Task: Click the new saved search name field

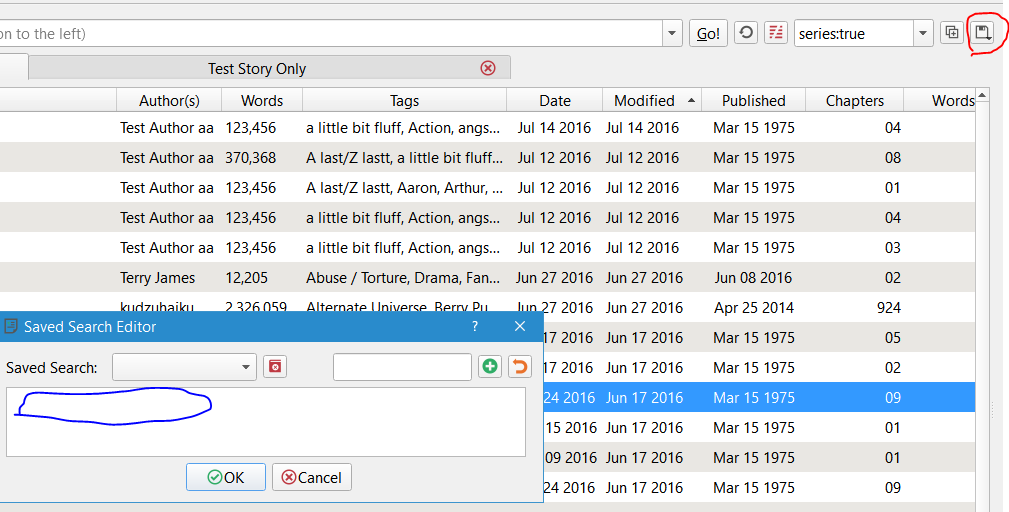Action: point(402,367)
